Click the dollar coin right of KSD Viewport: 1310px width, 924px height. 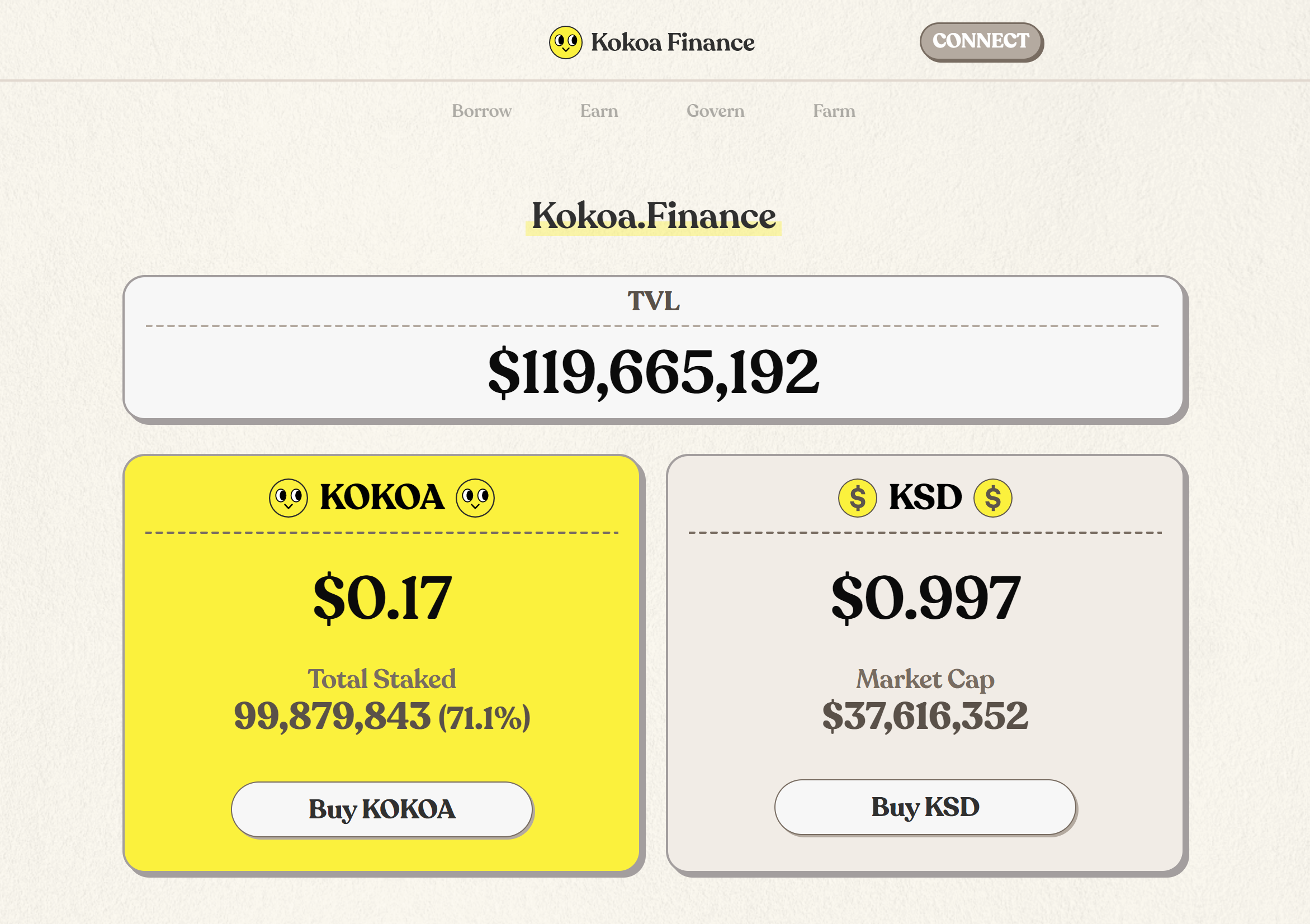click(x=992, y=498)
